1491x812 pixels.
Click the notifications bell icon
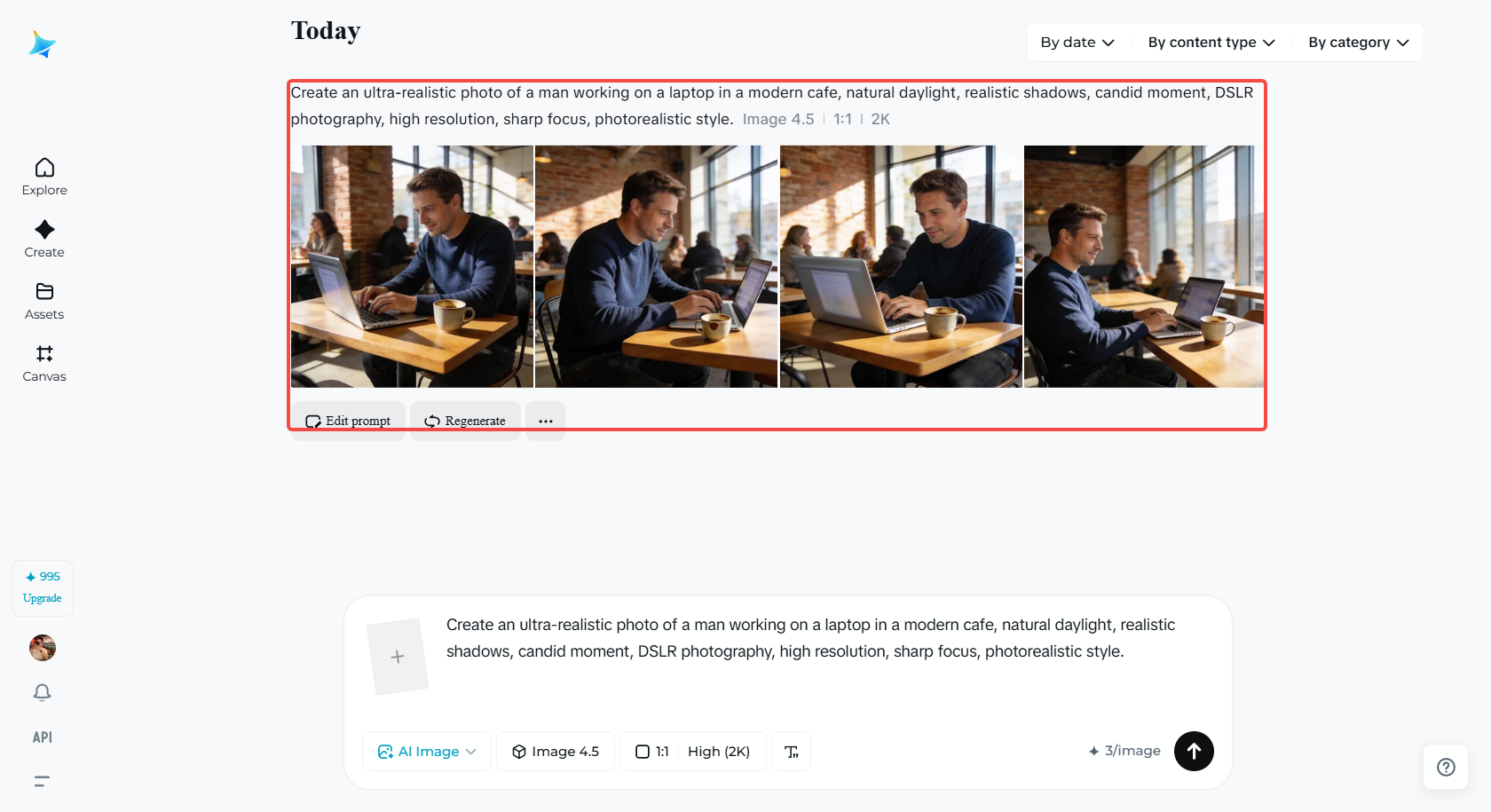click(x=42, y=692)
